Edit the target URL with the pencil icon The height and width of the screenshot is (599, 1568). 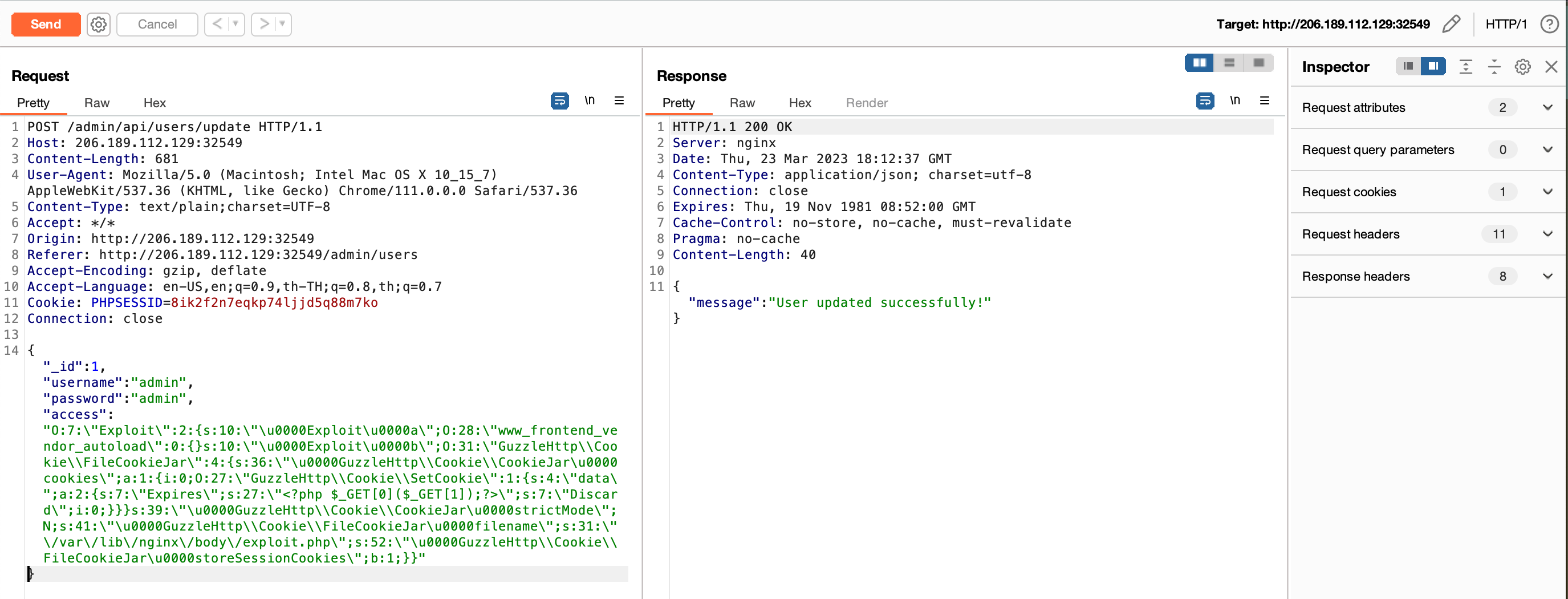point(1452,24)
